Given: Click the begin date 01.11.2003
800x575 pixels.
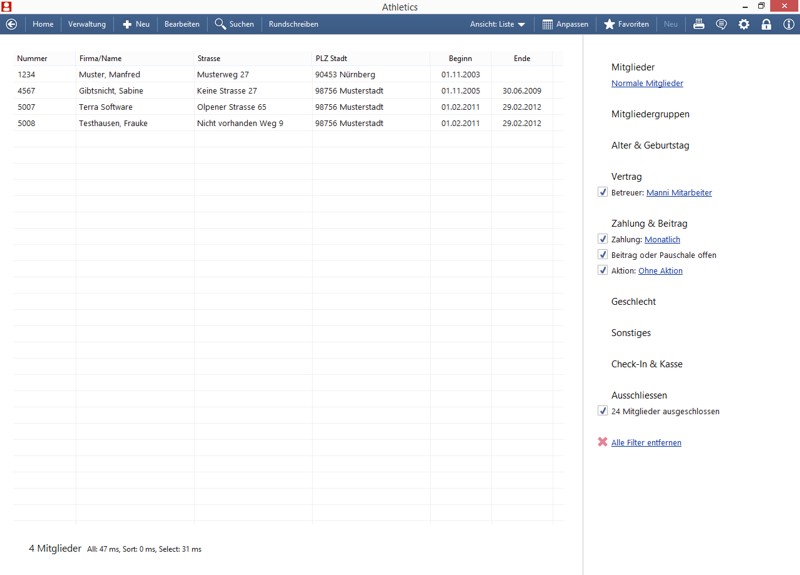Looking at the screenshot, I should tap(460, 74).
